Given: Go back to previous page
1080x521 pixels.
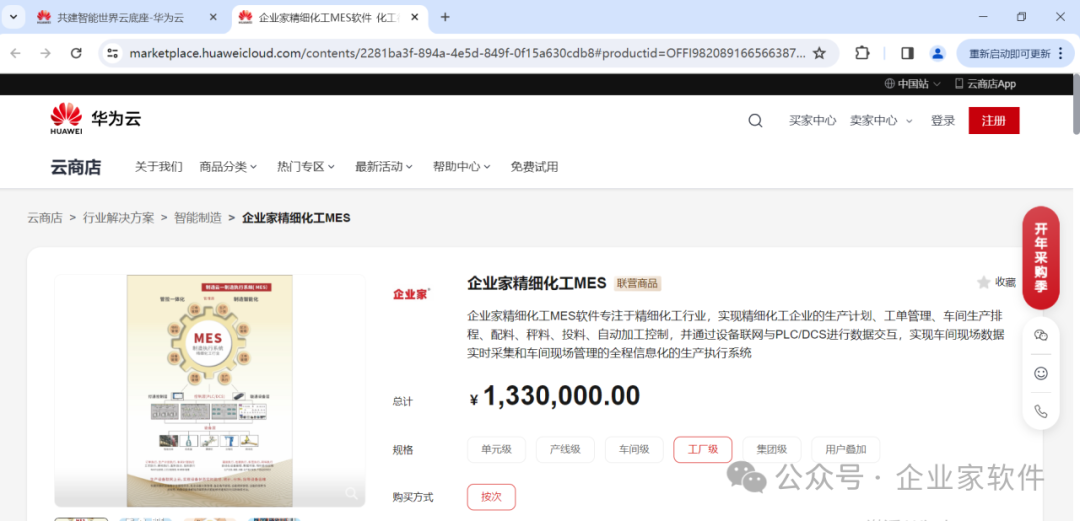Looking at the screenshot, I should [15, 53].
